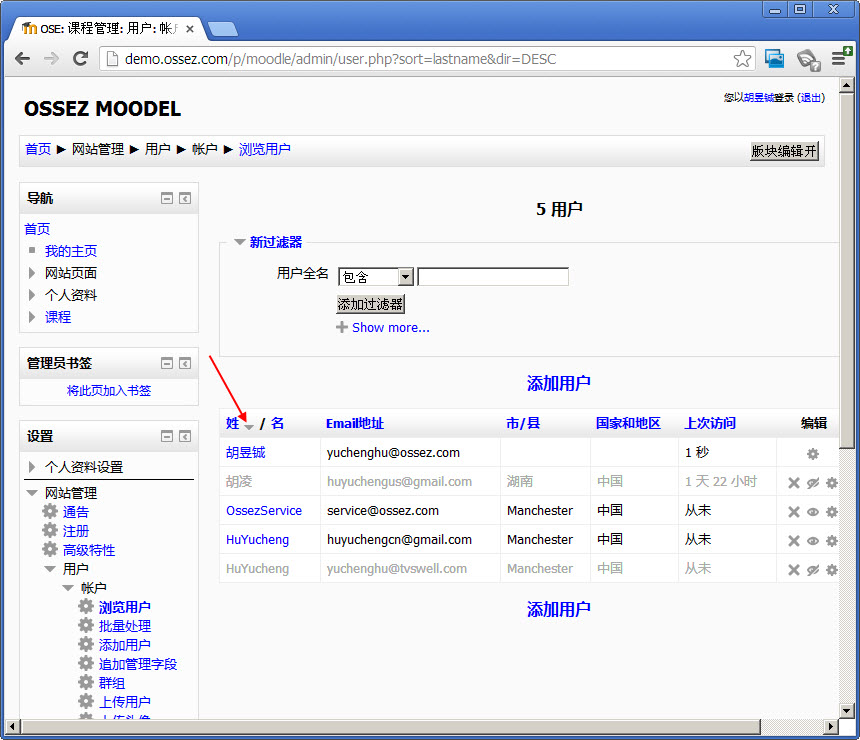
Task: Open Chrome menu icon in toolbar
Action: tap(840, 57)
